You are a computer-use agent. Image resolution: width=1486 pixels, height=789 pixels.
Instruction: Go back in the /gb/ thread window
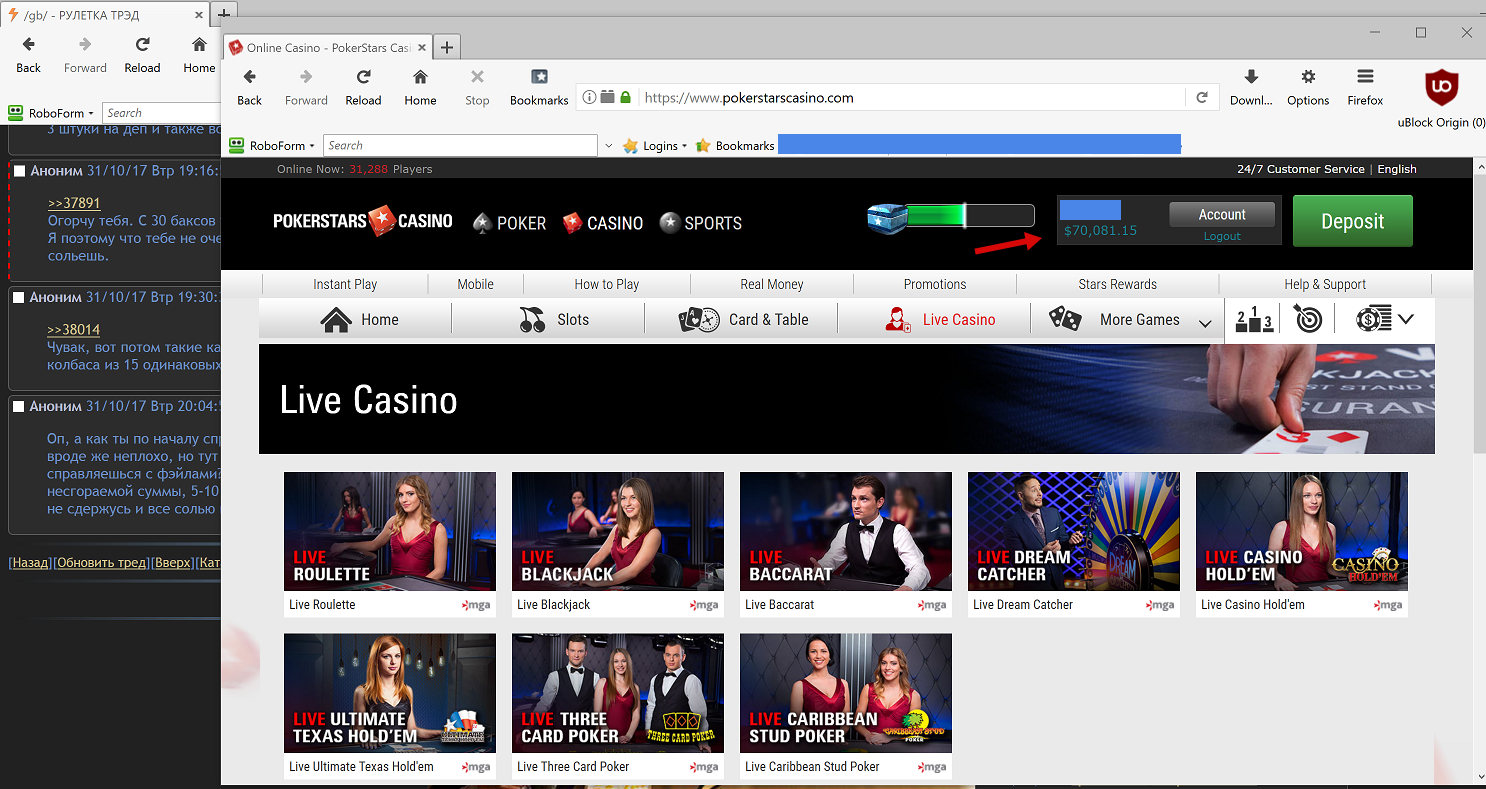point(28,54)
